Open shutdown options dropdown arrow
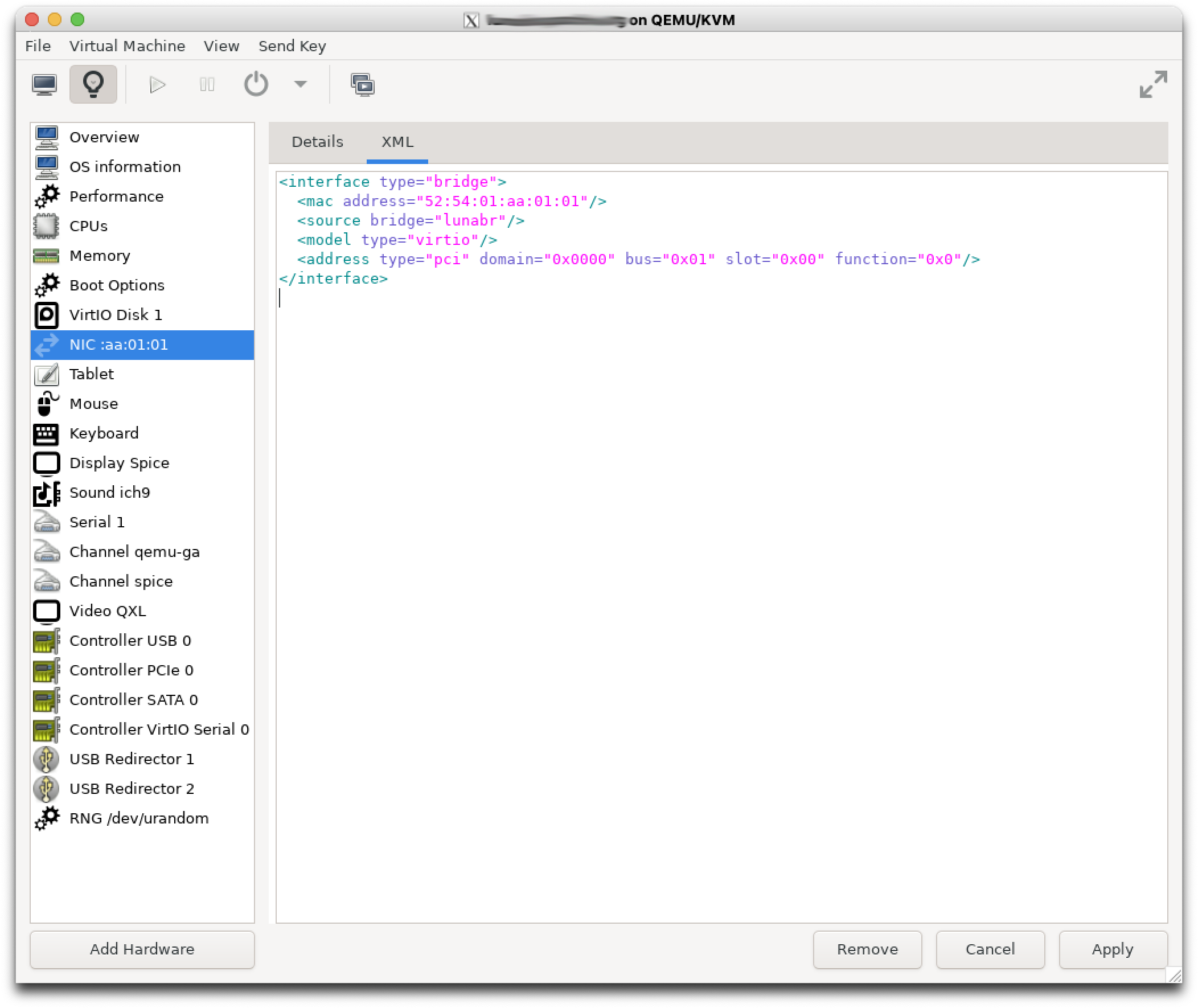Viewport: 1198px width, 1008px height. click(x=301, y=85)
